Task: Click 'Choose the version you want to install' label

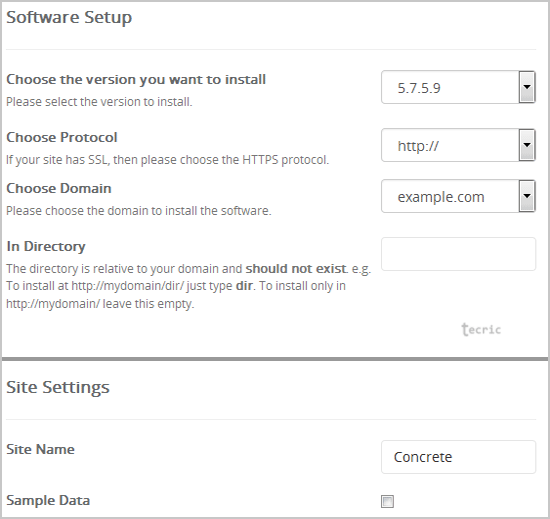Action: [x=136, y=80]
